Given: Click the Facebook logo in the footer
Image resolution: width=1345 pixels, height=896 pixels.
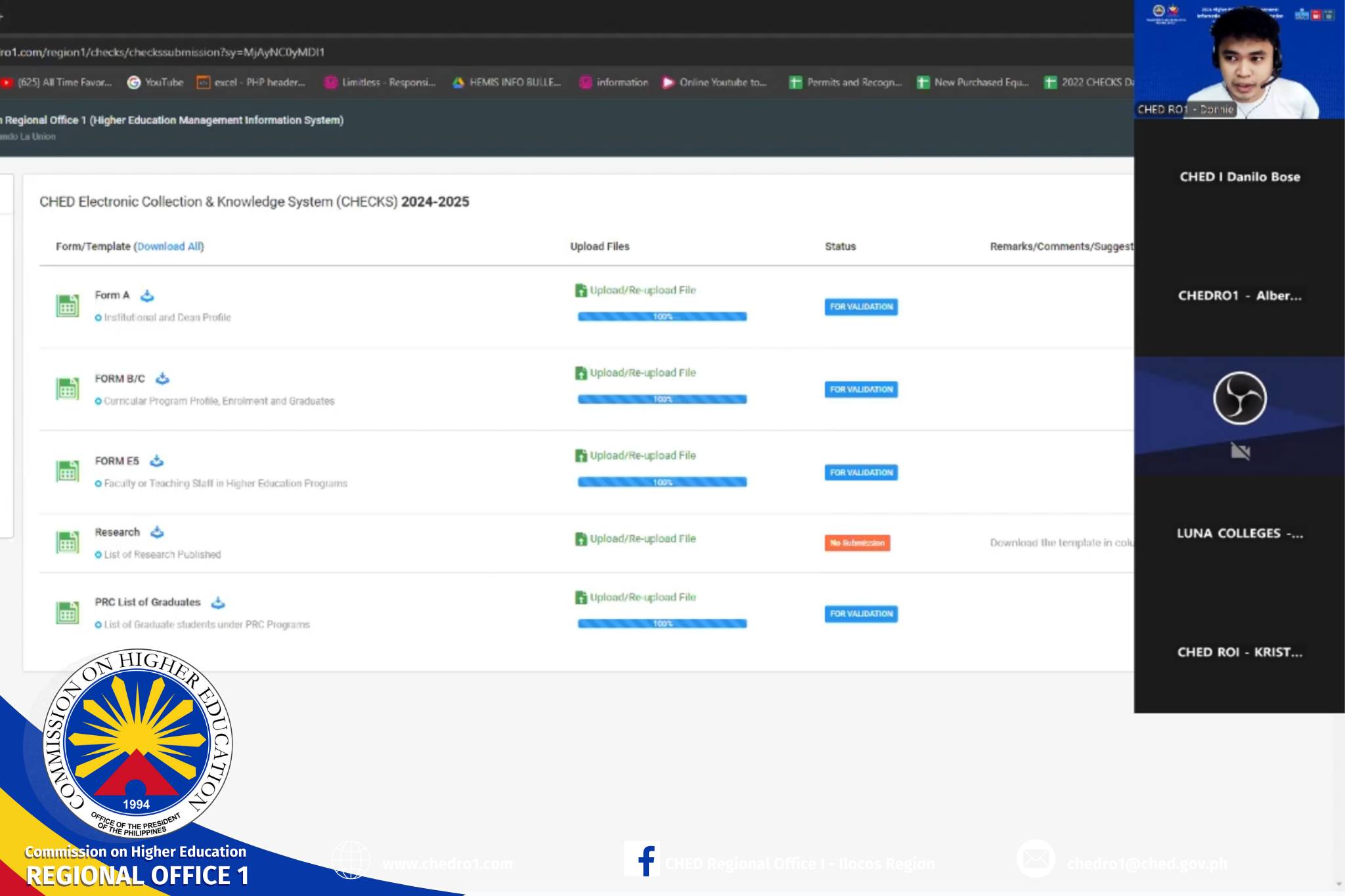Looking at the screenshot, I should 642,859.
